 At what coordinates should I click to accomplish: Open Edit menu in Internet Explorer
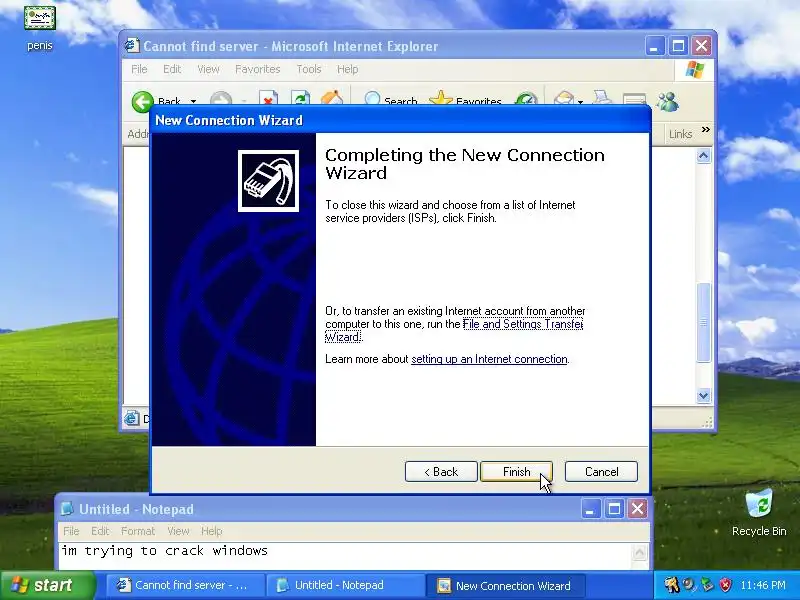point(172,69)
